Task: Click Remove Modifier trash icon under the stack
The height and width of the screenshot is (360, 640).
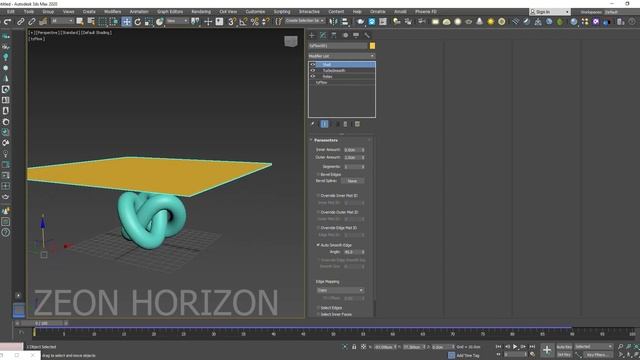Action: (345, 124)
